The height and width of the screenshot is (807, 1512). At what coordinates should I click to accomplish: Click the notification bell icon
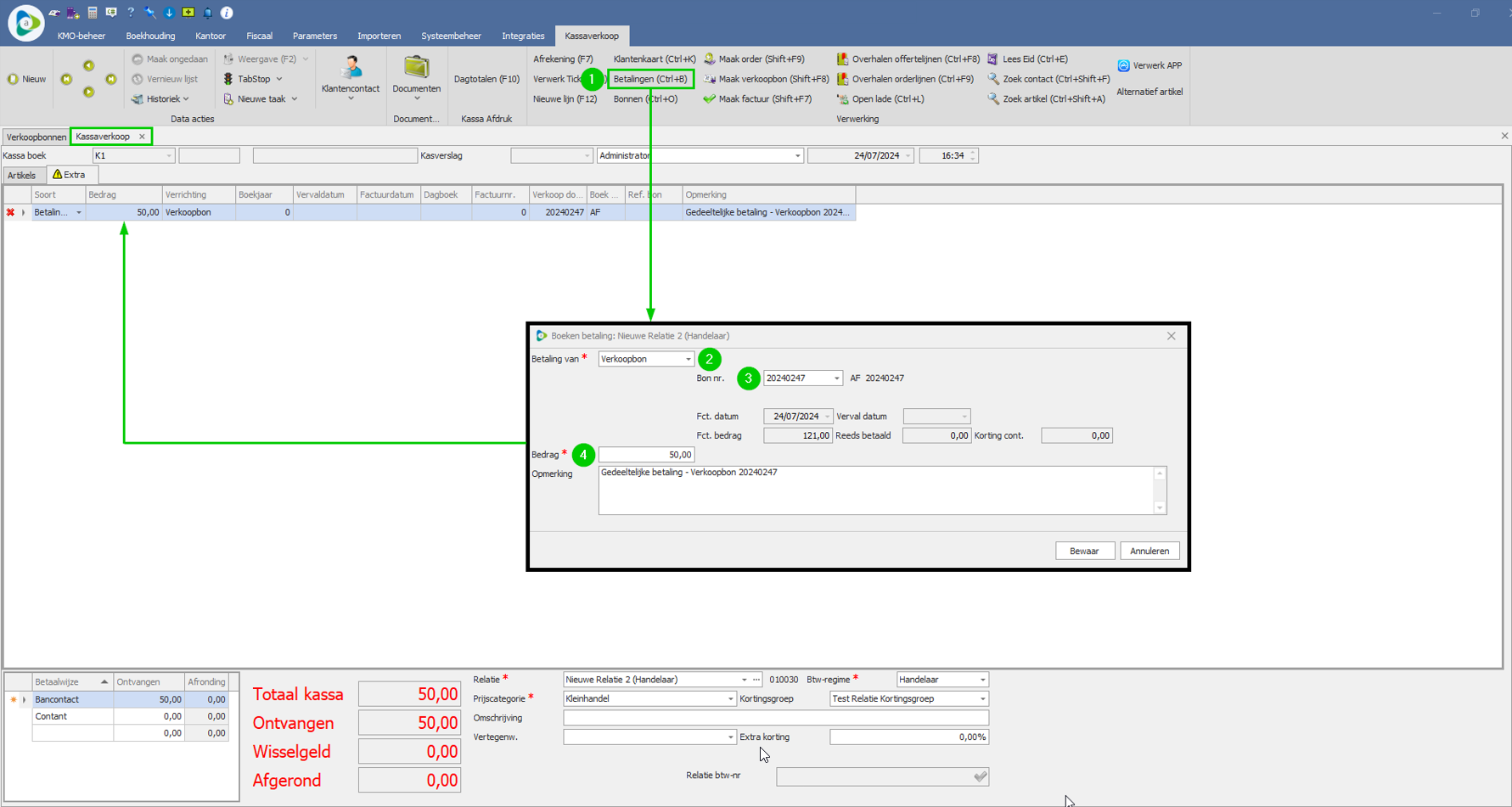[x=207, y=13]
